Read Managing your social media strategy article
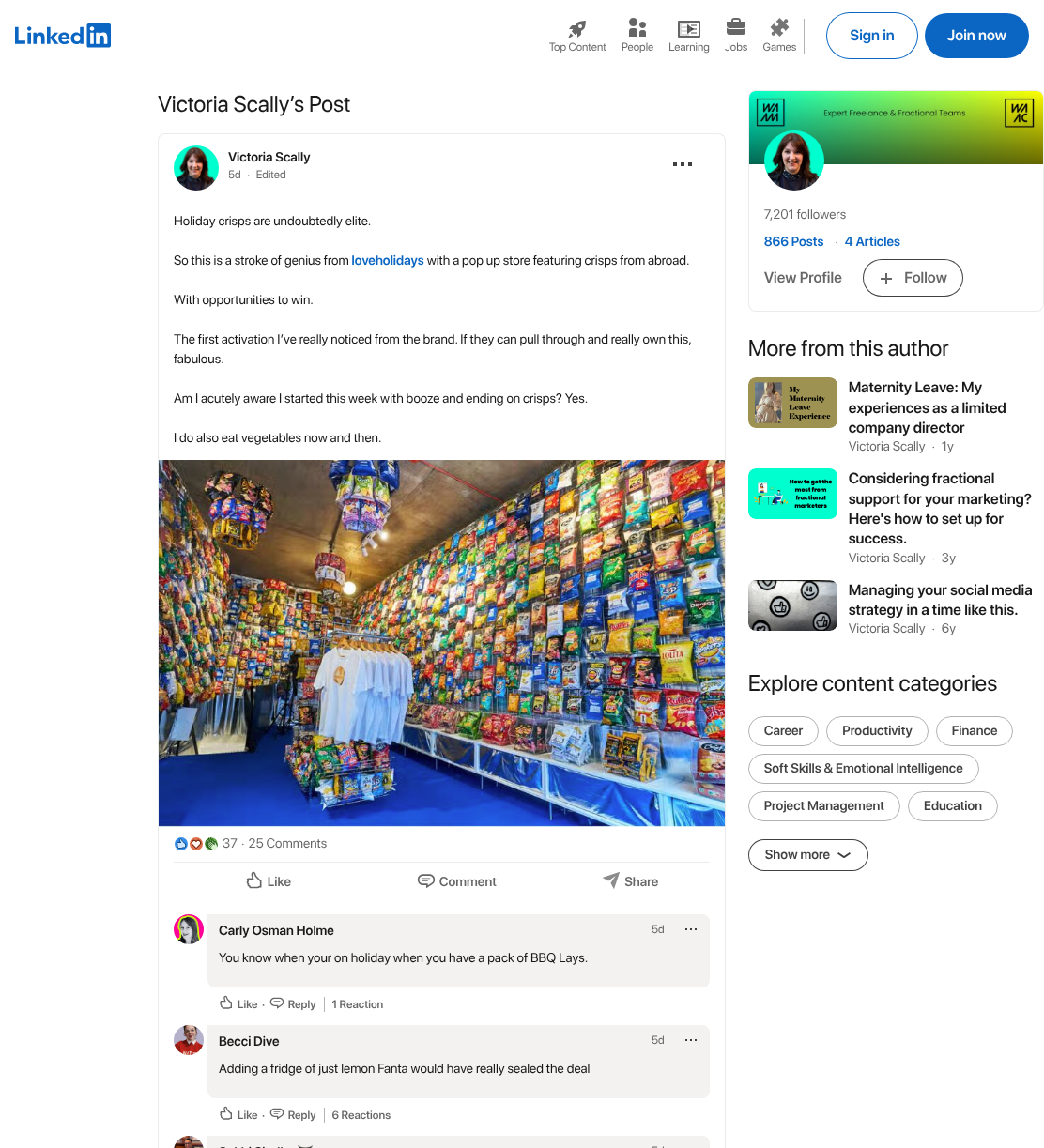Screen dimensions: 1044x1148 [x=940, y=600]
